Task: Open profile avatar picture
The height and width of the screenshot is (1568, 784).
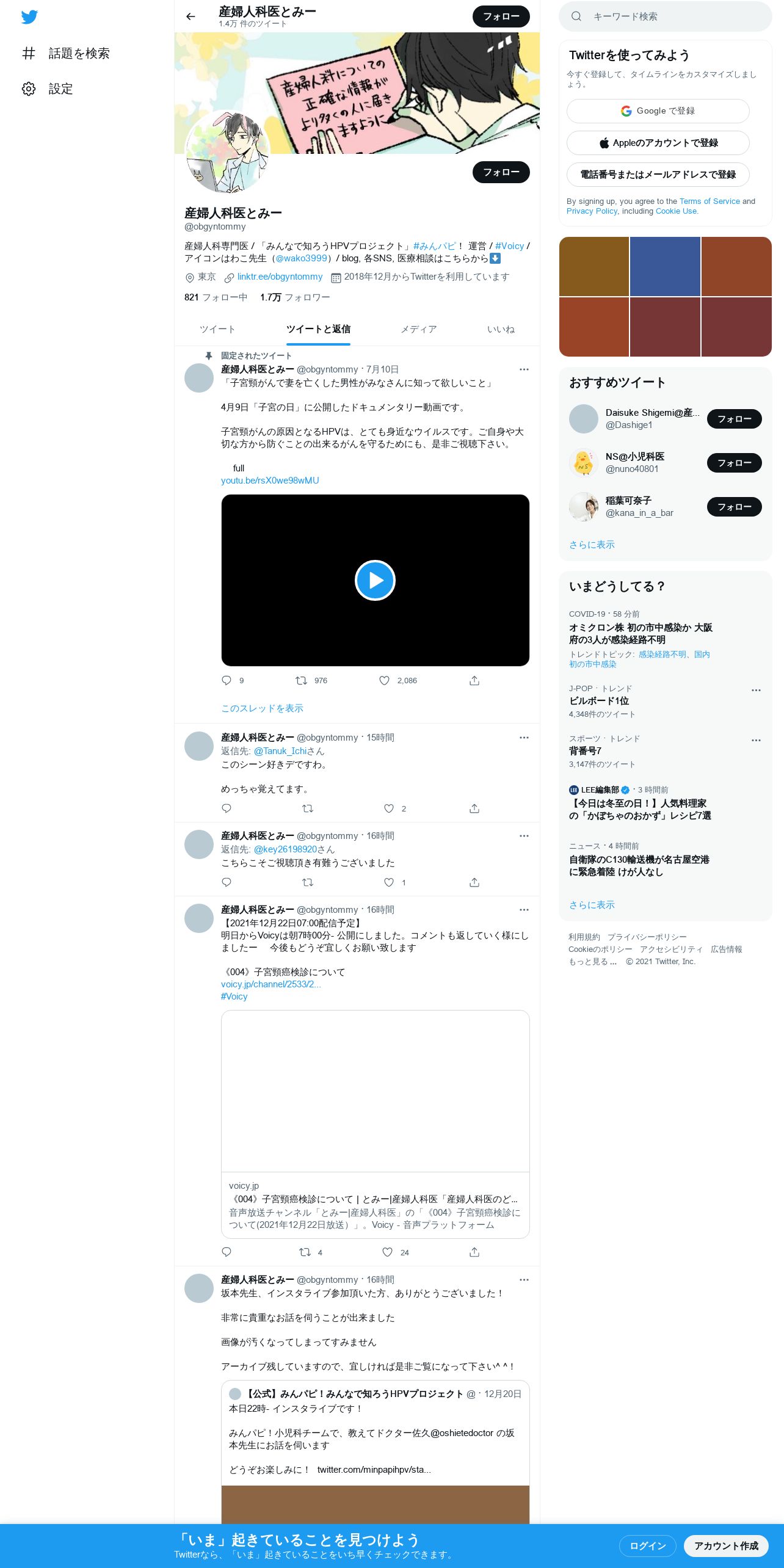Action: pyautogui.click(x=227, y=151)
